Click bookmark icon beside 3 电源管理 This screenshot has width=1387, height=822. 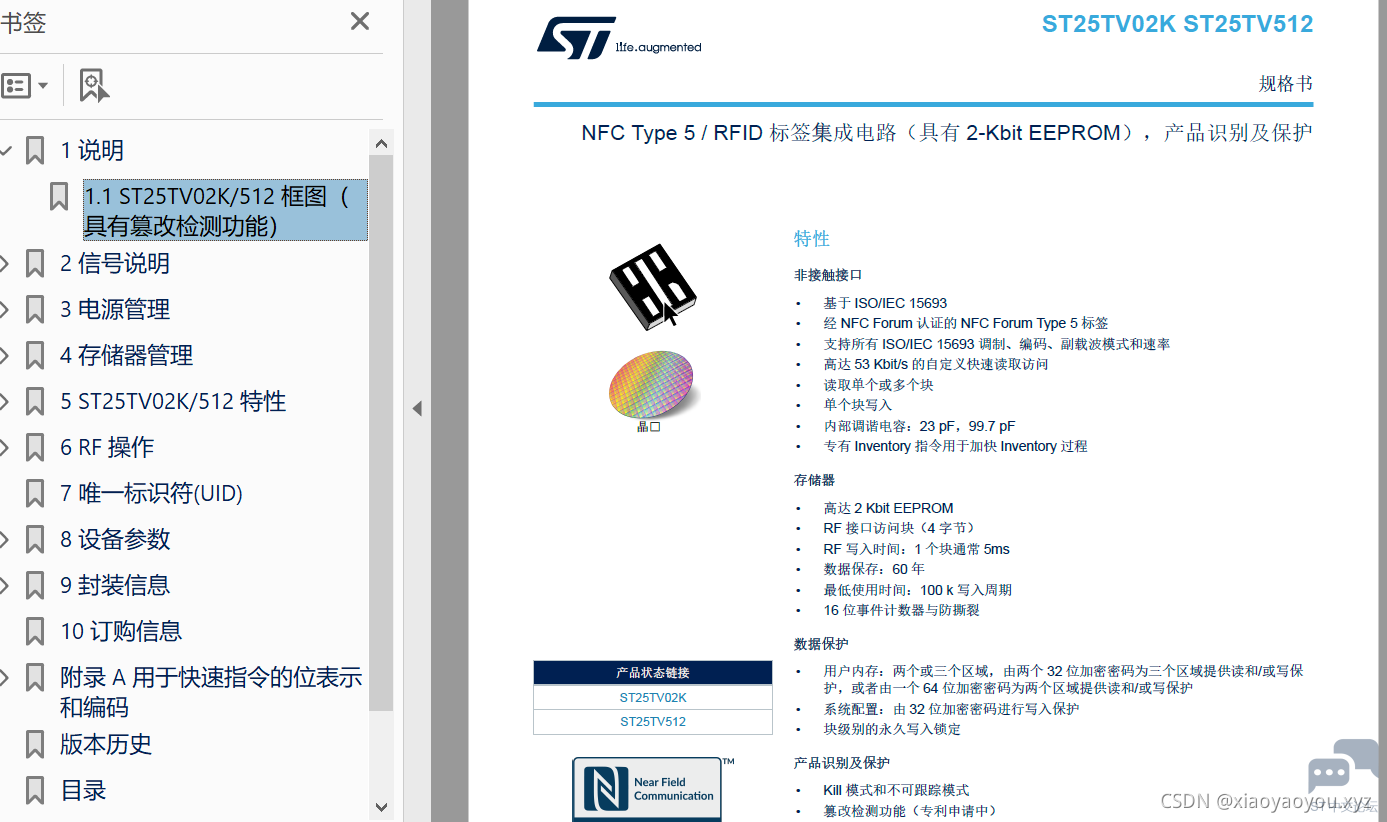[35, 310]
